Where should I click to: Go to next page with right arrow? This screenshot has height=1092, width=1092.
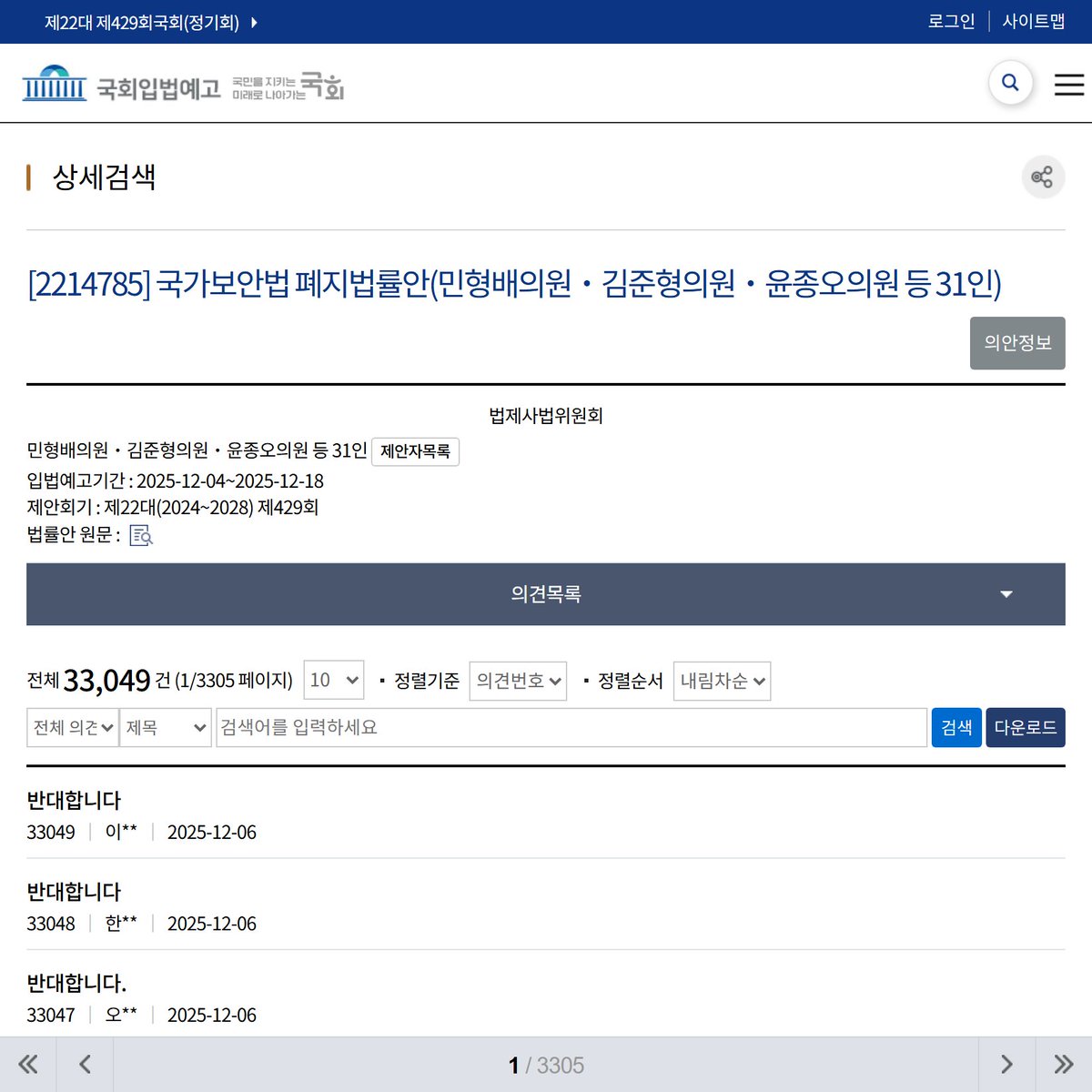click(x=1006, y=1063)
